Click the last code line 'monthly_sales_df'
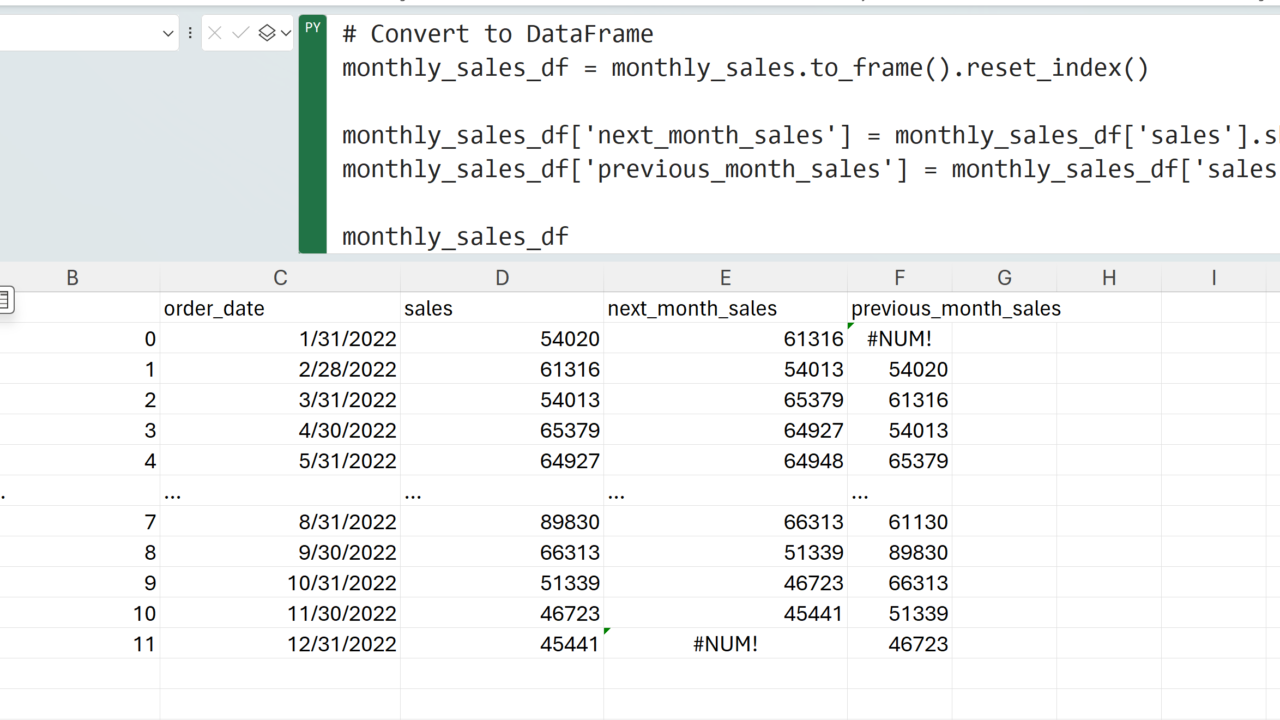The width and height of the screenshot is (1280, 720). click(455, 237)
